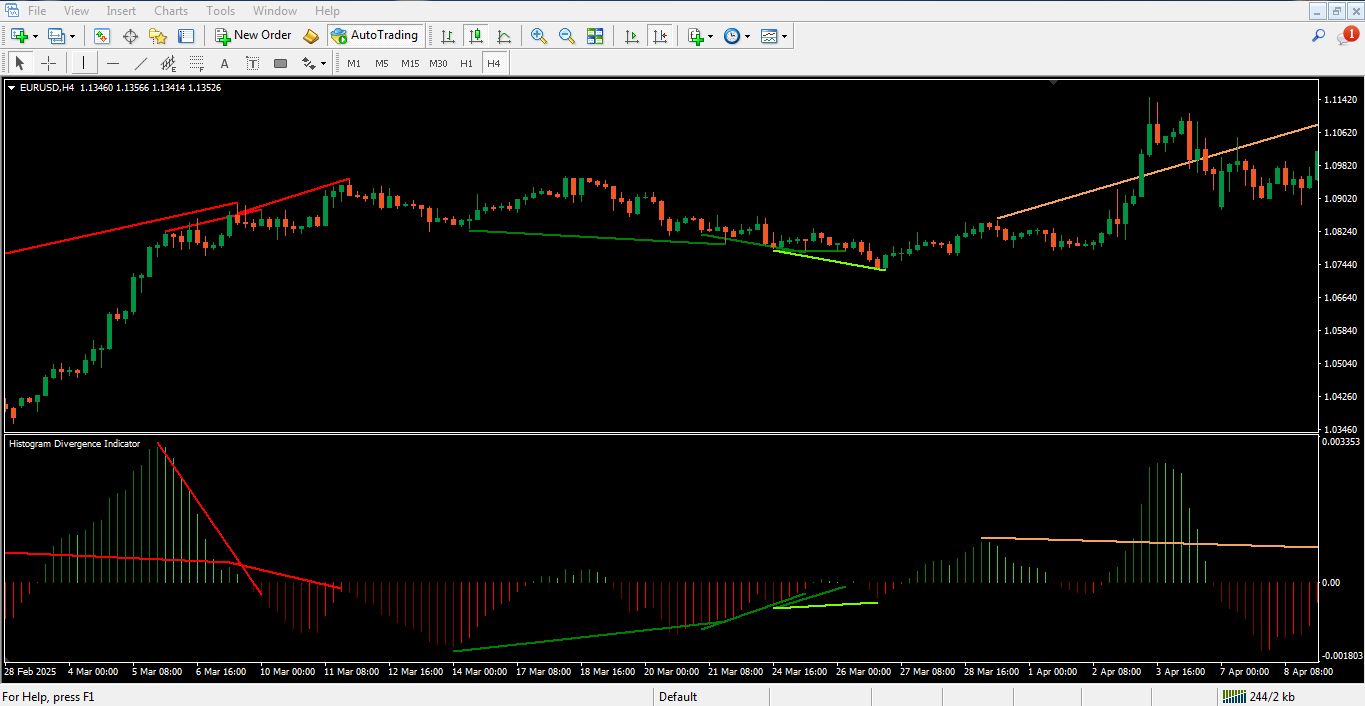Click the 244/2 kb connection status indicator

pos(1261,696)
